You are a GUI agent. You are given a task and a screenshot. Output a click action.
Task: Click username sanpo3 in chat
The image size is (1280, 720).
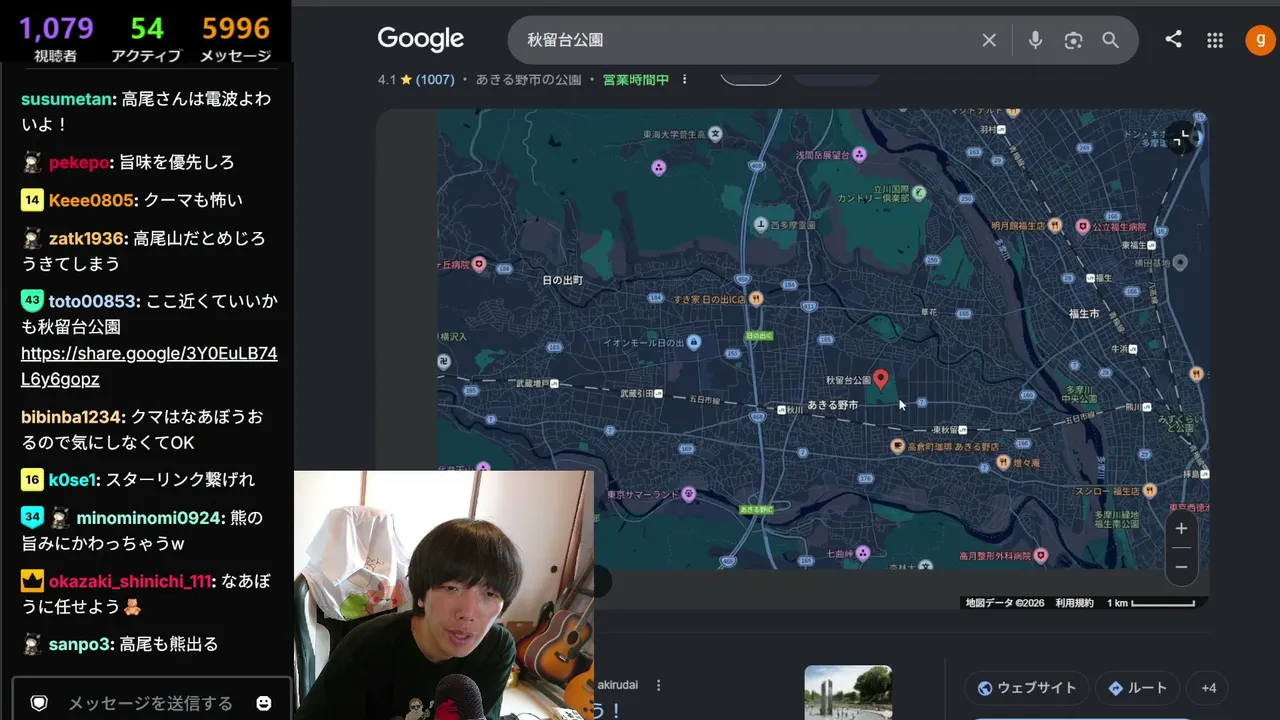pyautogui.click(x=80, y=644)
